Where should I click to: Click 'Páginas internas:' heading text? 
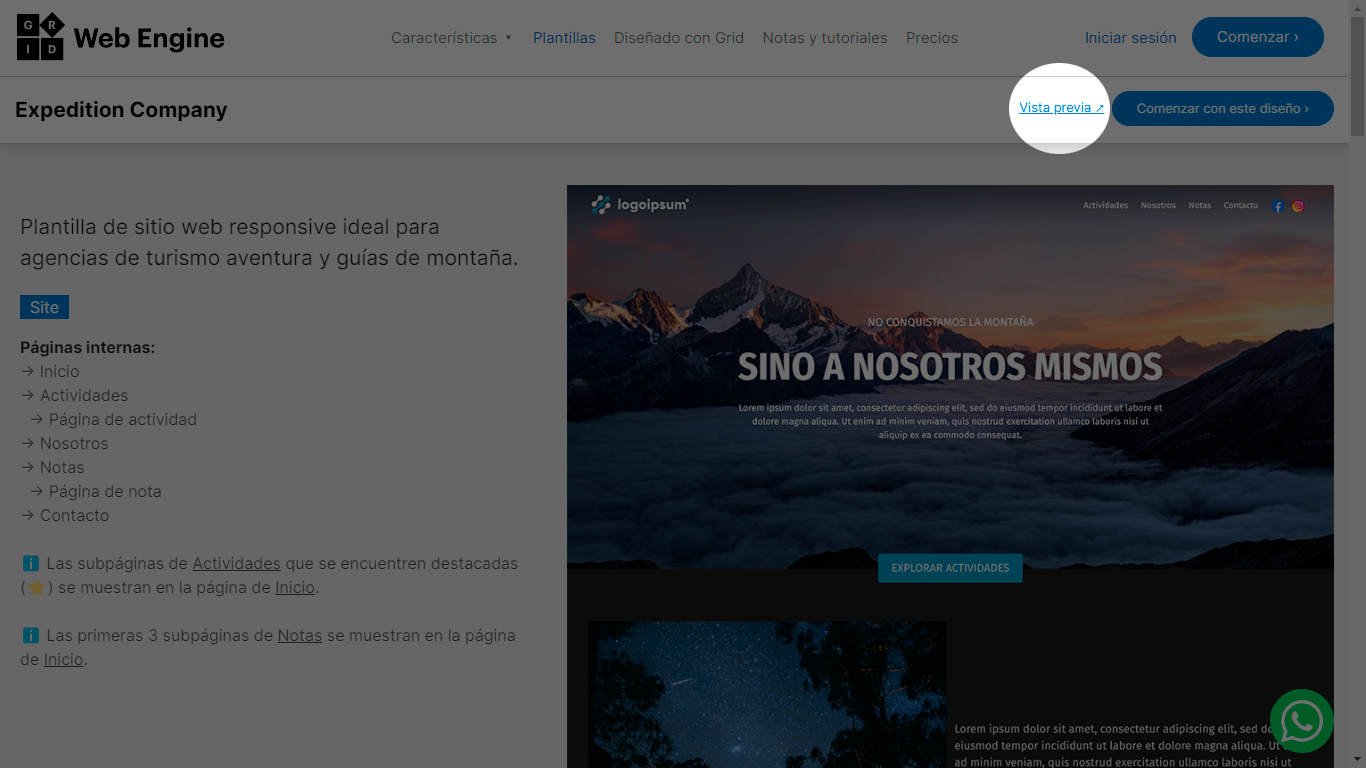coord(87,347)
